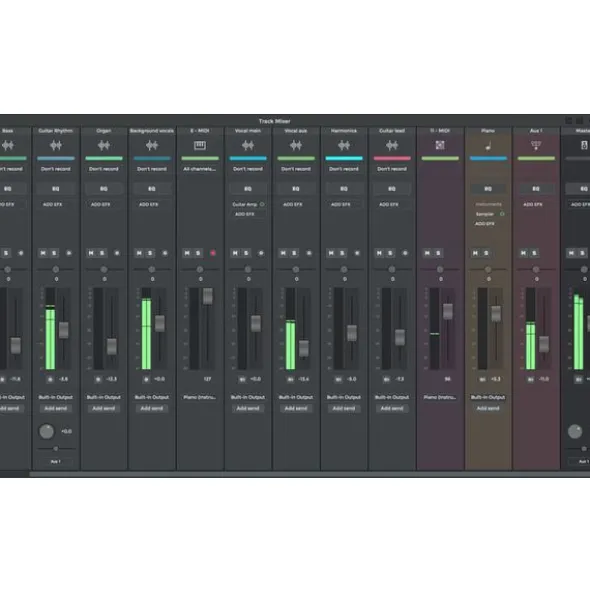Viewport: 590px width, 591px height.
Task: Mute the Vocal main track
Action: 235,253
